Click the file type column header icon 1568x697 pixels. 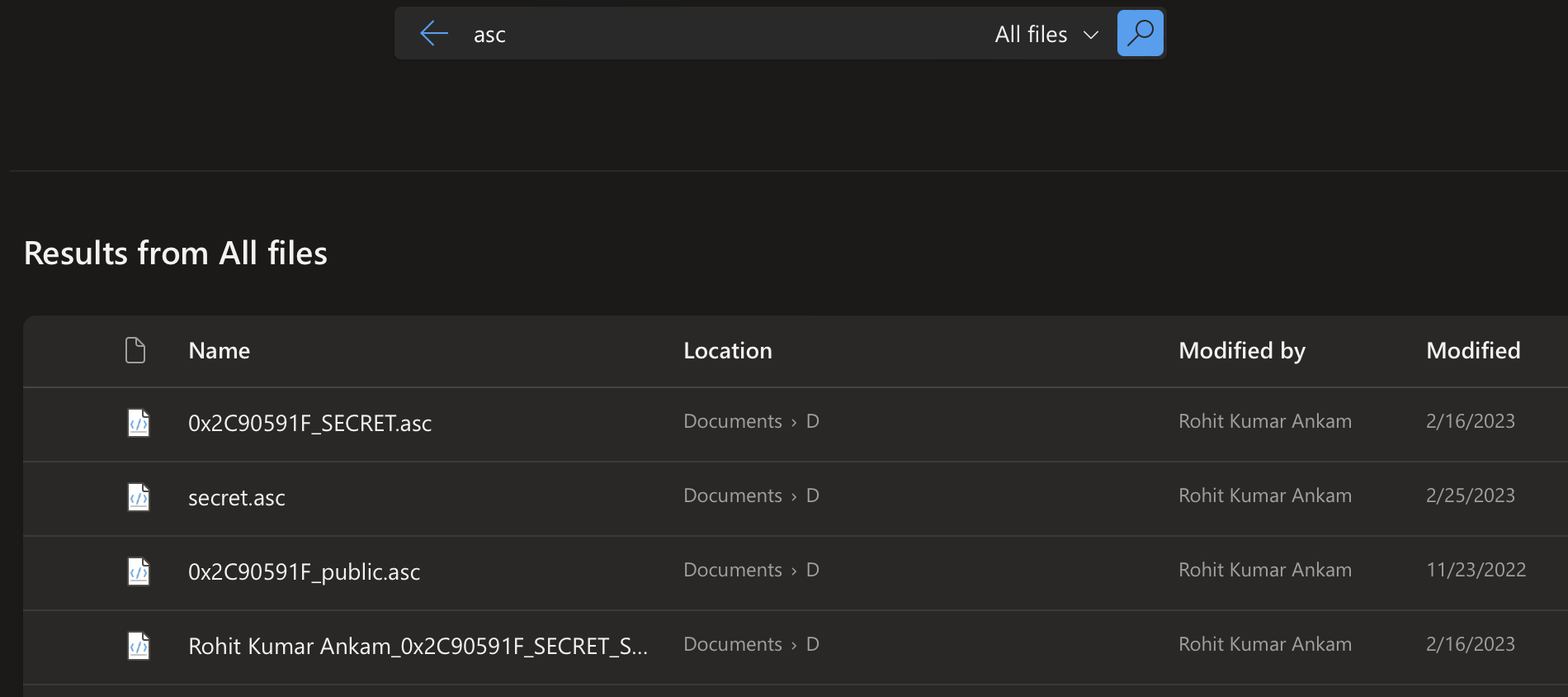tap(135, 350)
